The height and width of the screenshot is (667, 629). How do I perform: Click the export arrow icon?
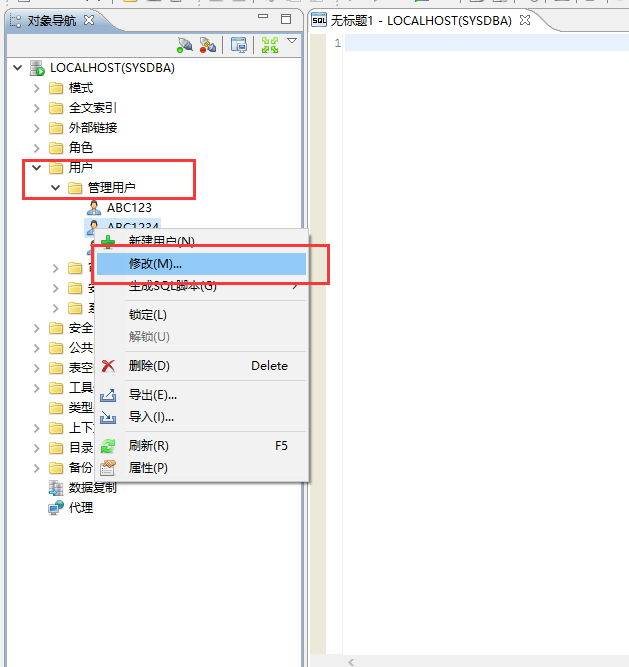(x=108, y=395)
